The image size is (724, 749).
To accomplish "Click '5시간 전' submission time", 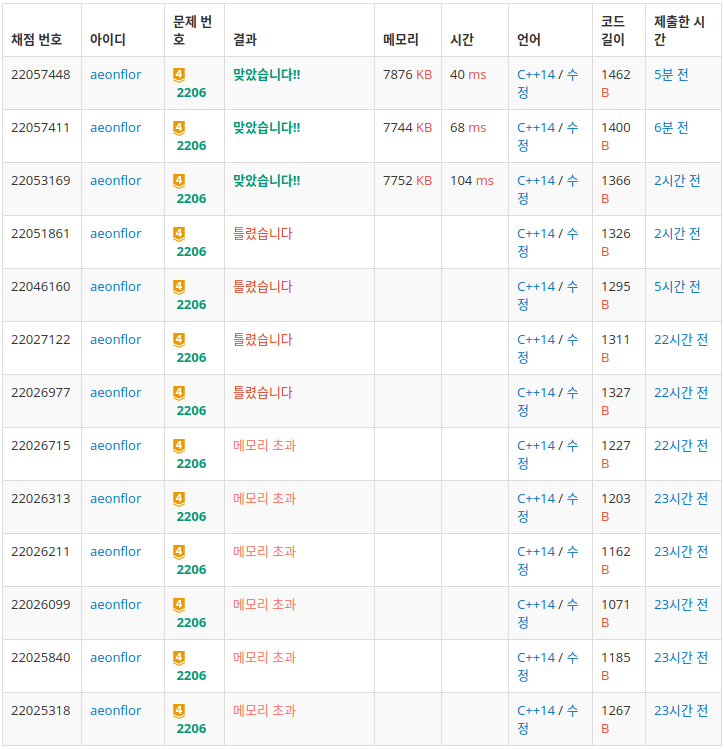I will 677,287.
